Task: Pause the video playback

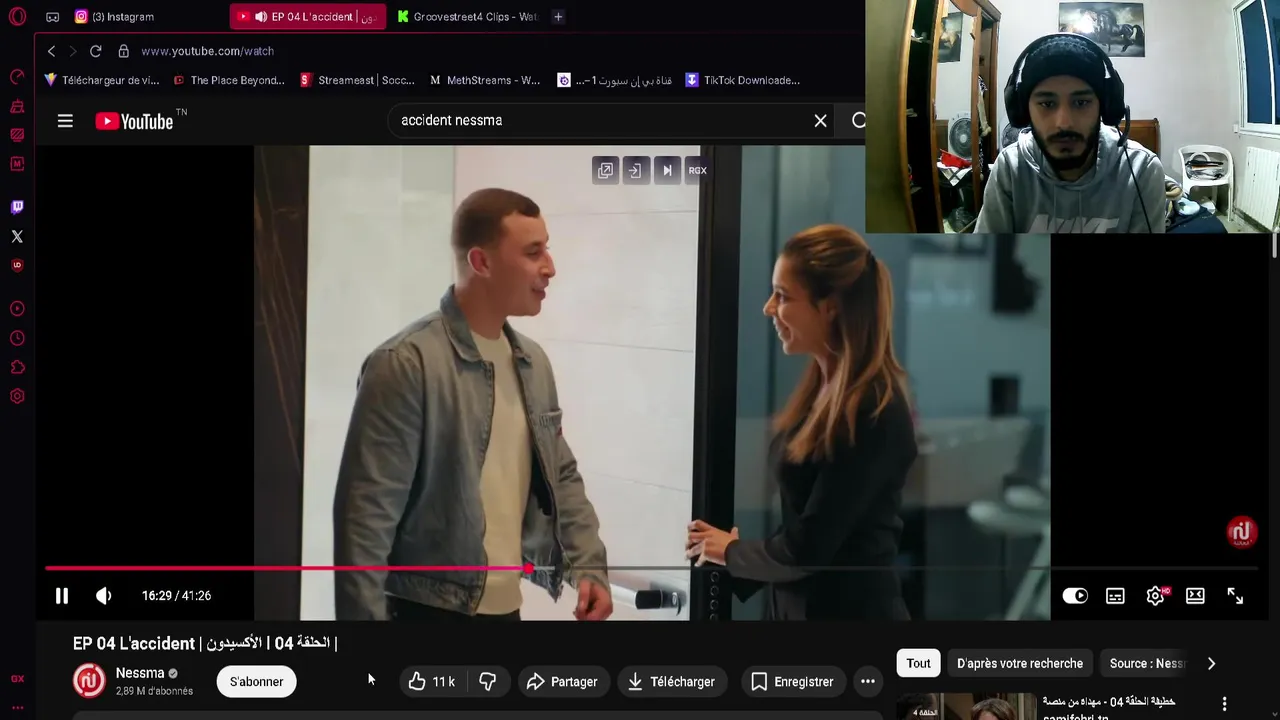Action: 62,596
